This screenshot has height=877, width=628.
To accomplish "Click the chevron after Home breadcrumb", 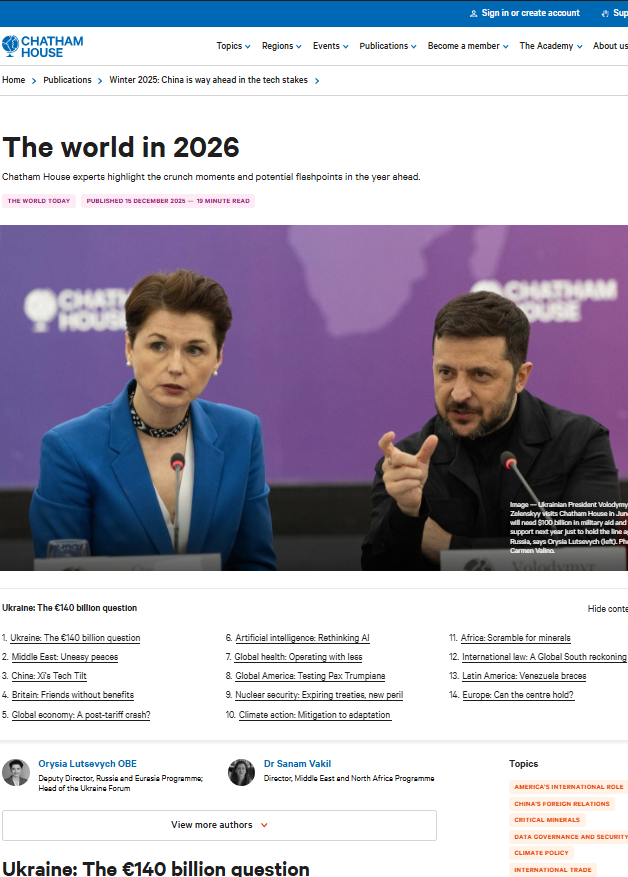I will (x=34, y=81).
